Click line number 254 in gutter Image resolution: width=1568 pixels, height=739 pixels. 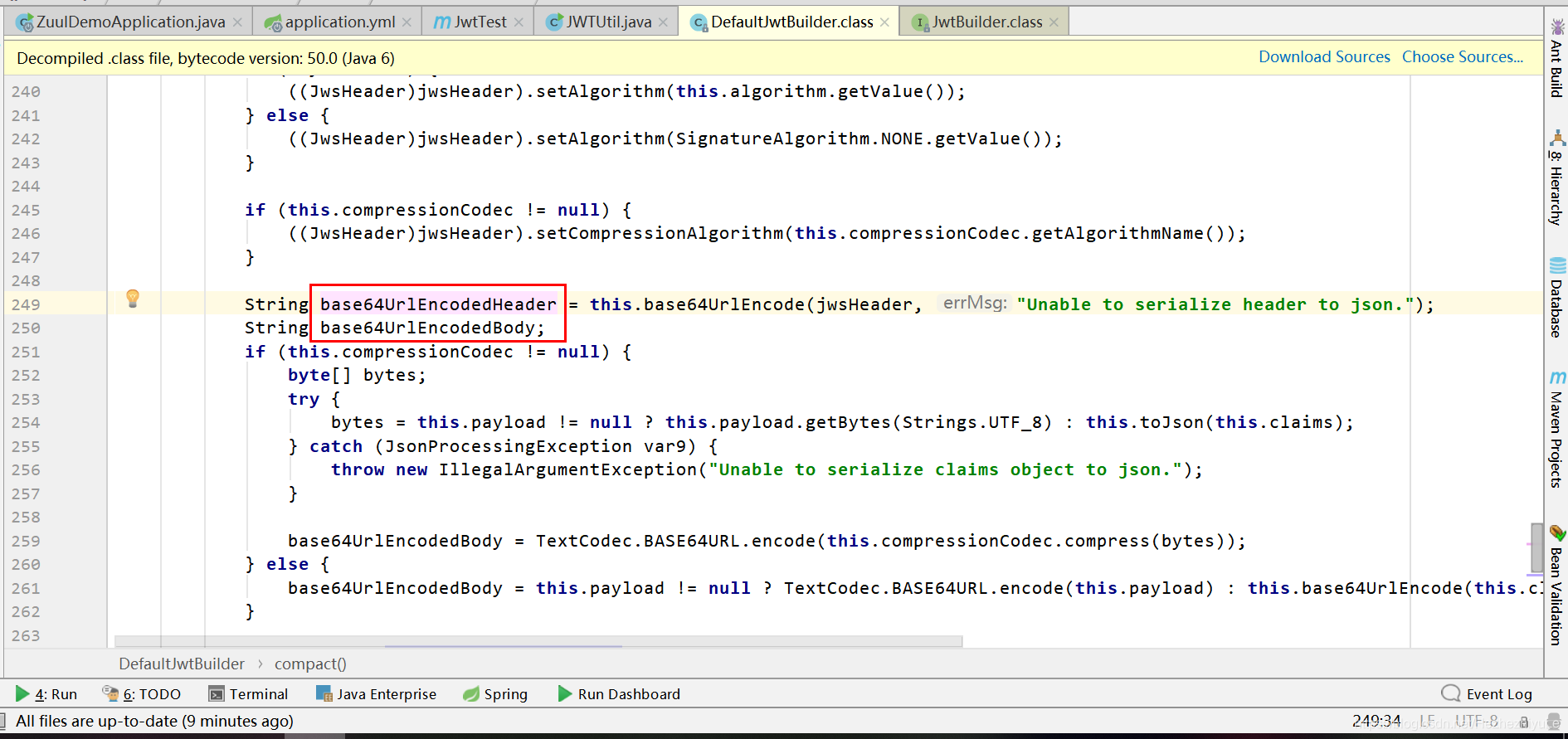(26, 422)
